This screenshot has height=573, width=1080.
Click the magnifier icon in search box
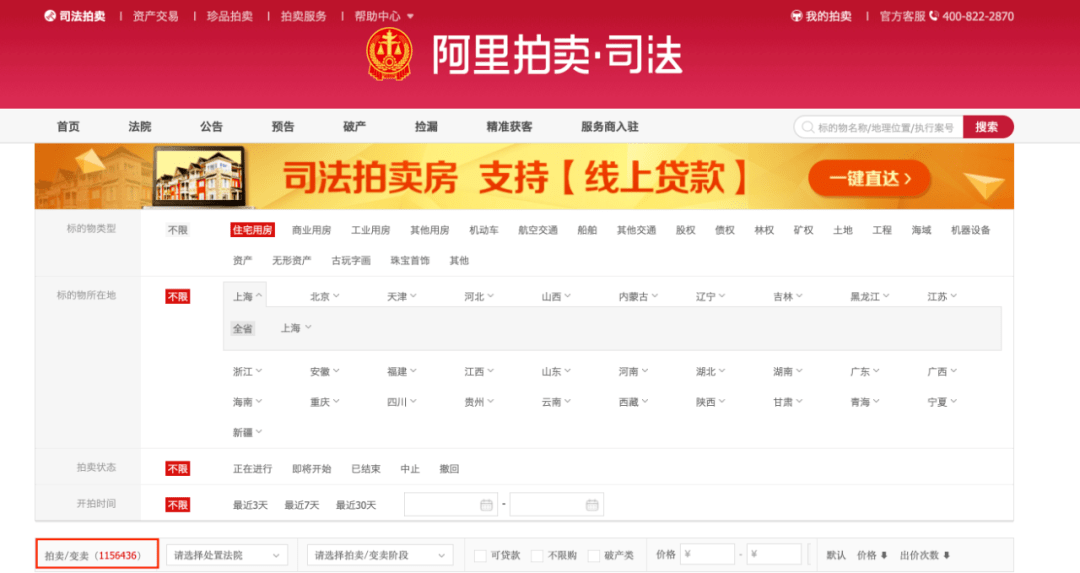tap(807, 127)
